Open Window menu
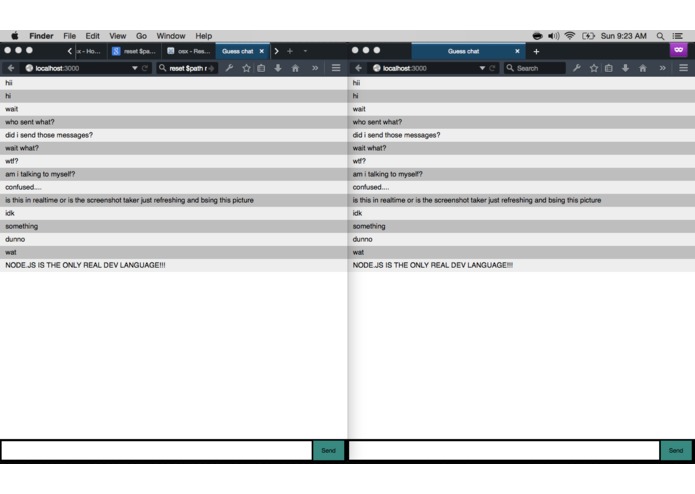This screenshot has height=494, width=695. (171, 36)
